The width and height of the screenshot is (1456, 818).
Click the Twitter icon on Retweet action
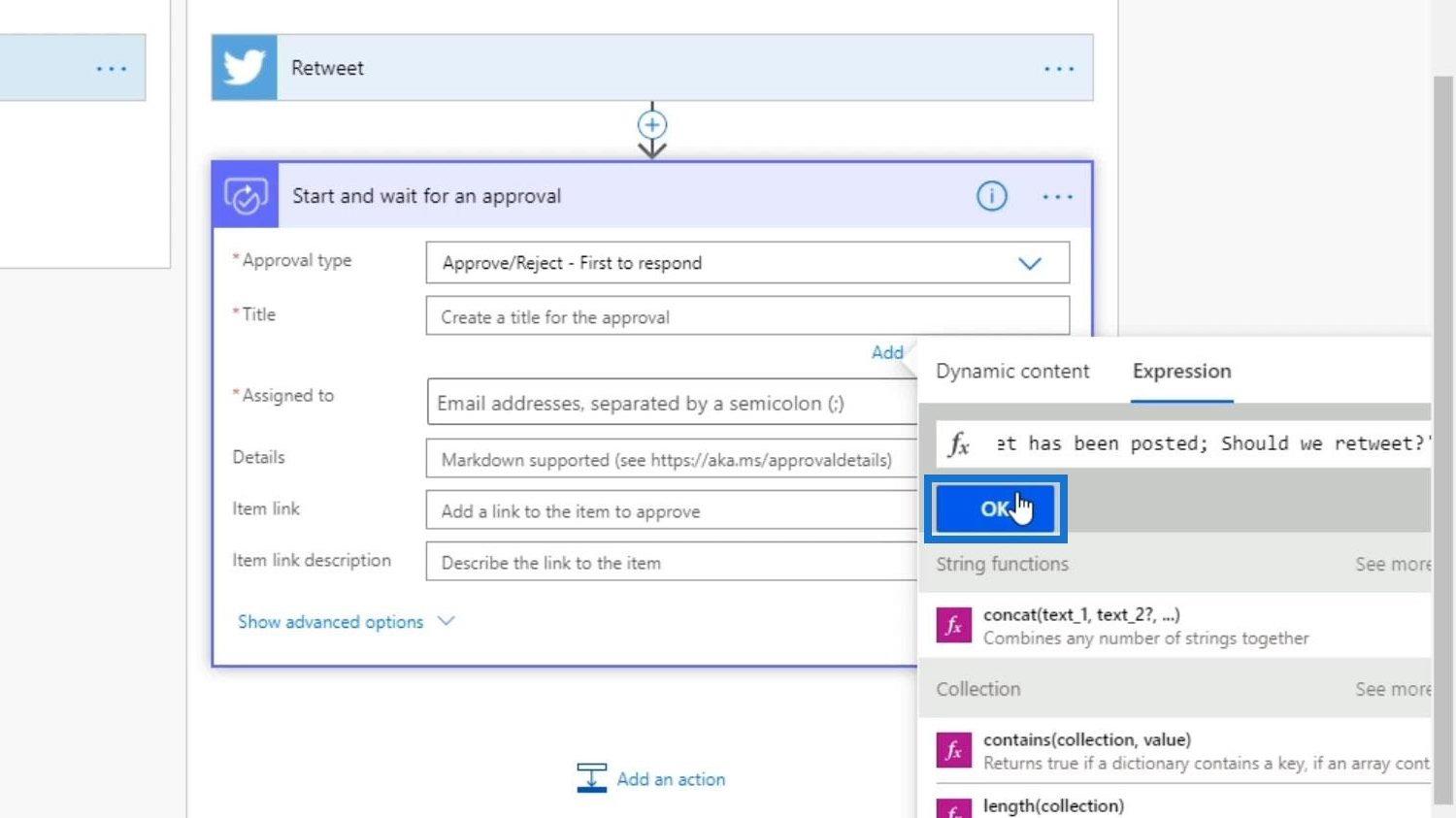click(244, 68)
